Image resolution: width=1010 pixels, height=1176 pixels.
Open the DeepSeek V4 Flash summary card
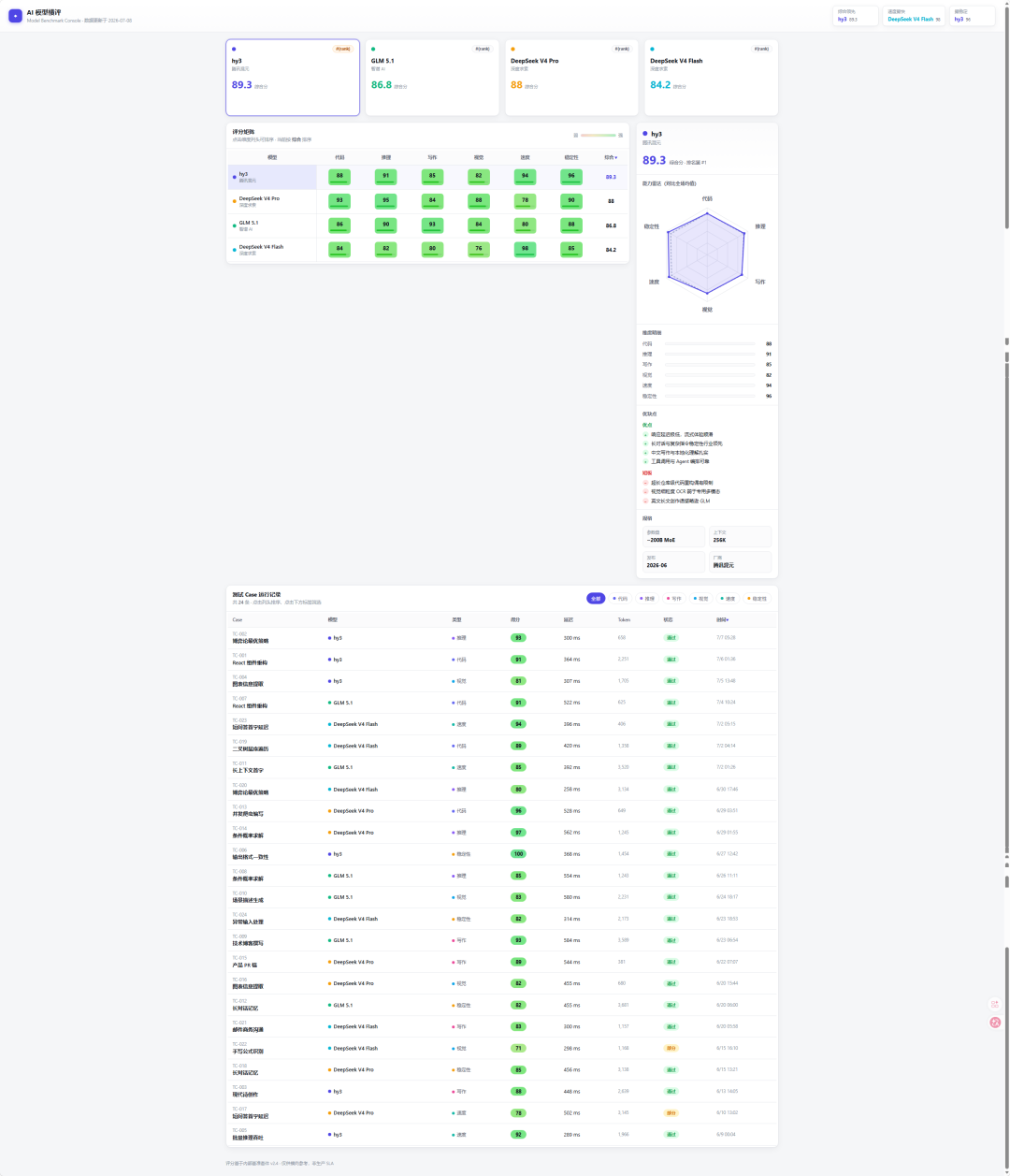(x=712, y=78)
